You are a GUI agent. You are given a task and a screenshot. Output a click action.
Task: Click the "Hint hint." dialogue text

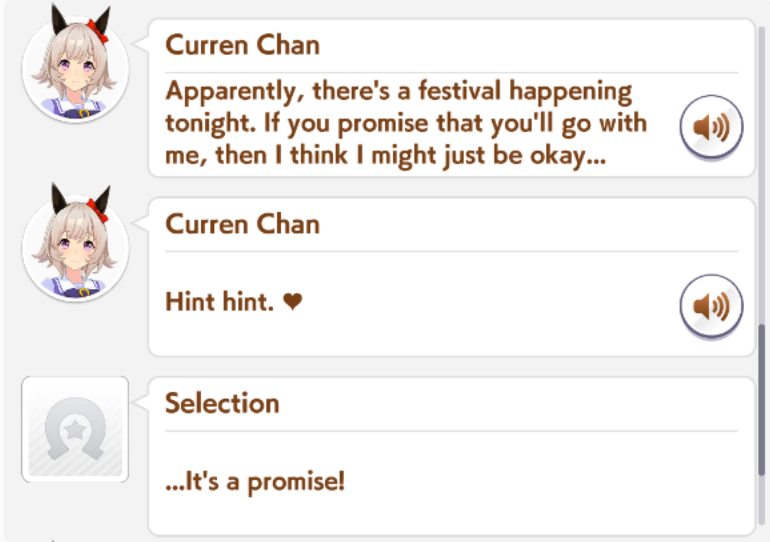(x=219, y=301)
